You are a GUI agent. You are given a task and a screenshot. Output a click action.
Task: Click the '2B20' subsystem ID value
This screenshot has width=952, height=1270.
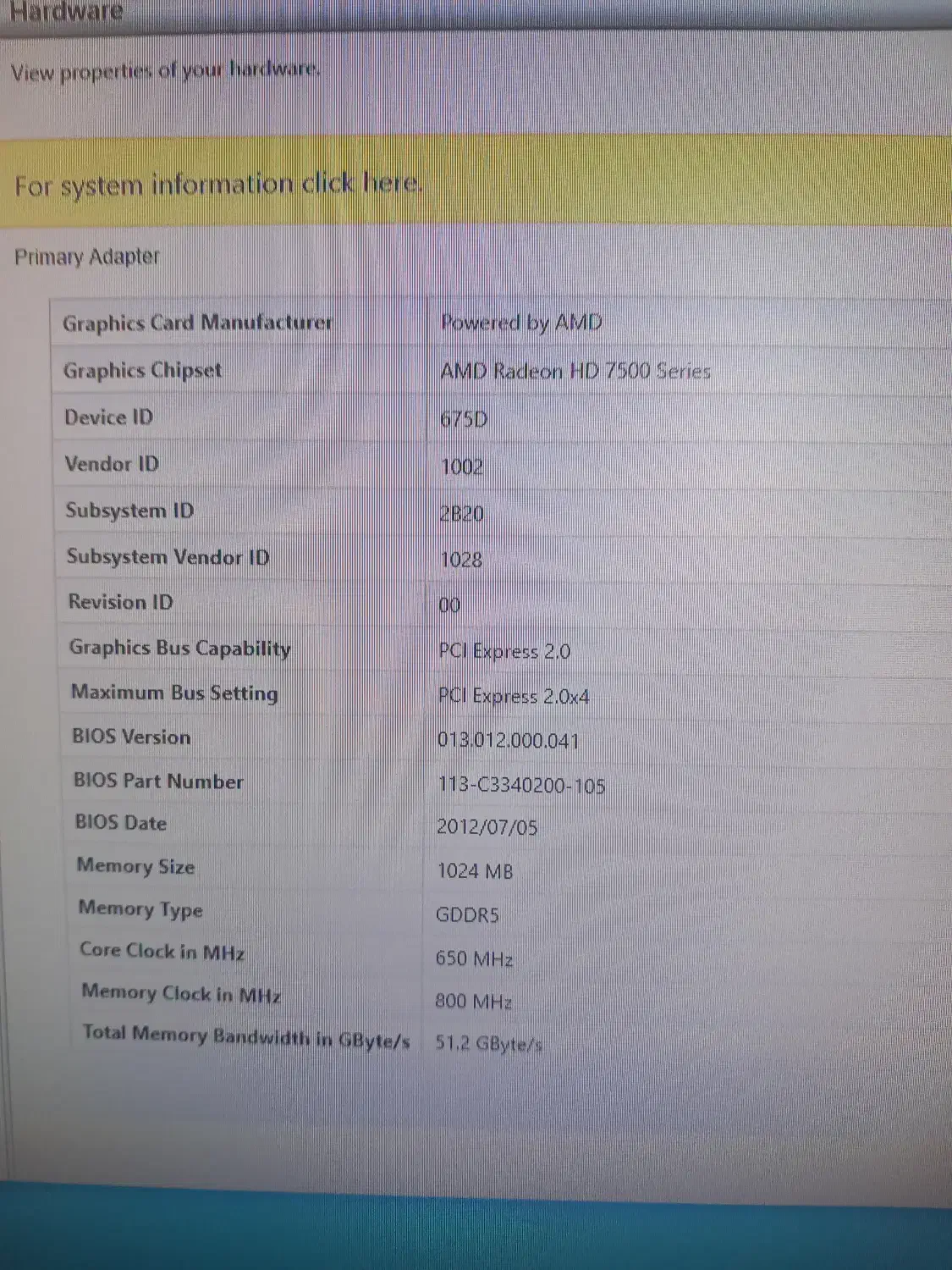462,513
